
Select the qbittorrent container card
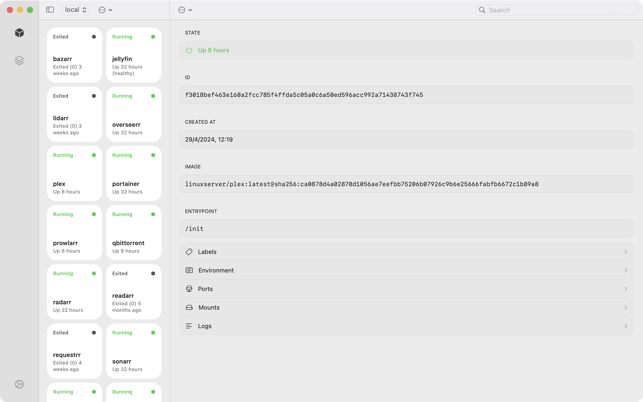pyautogui.click(x=134, y=233)
